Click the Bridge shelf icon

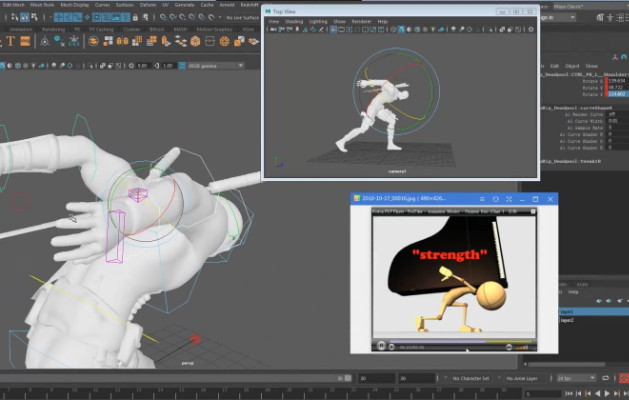tap(181, 41)
